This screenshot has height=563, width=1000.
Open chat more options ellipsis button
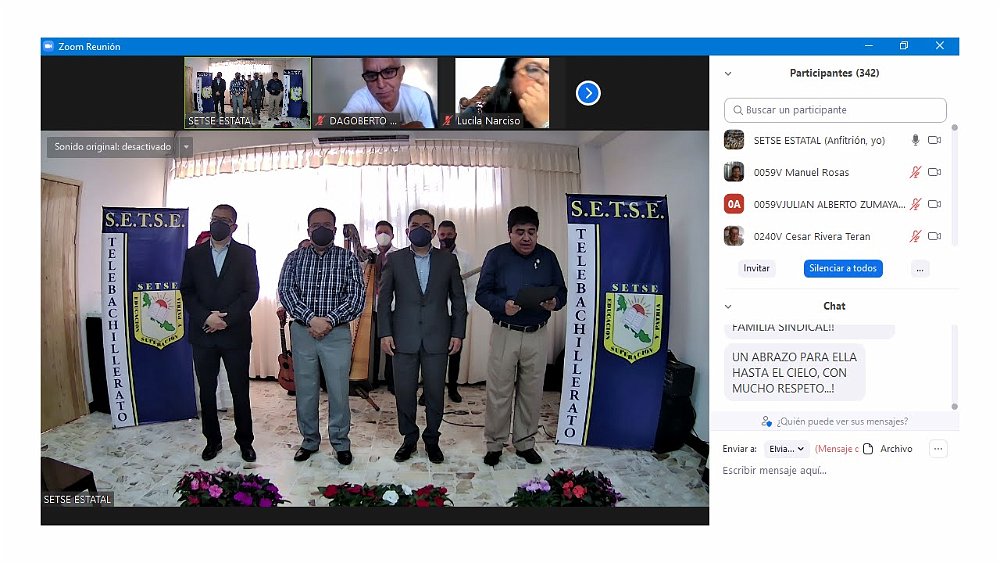click(938, 449)
